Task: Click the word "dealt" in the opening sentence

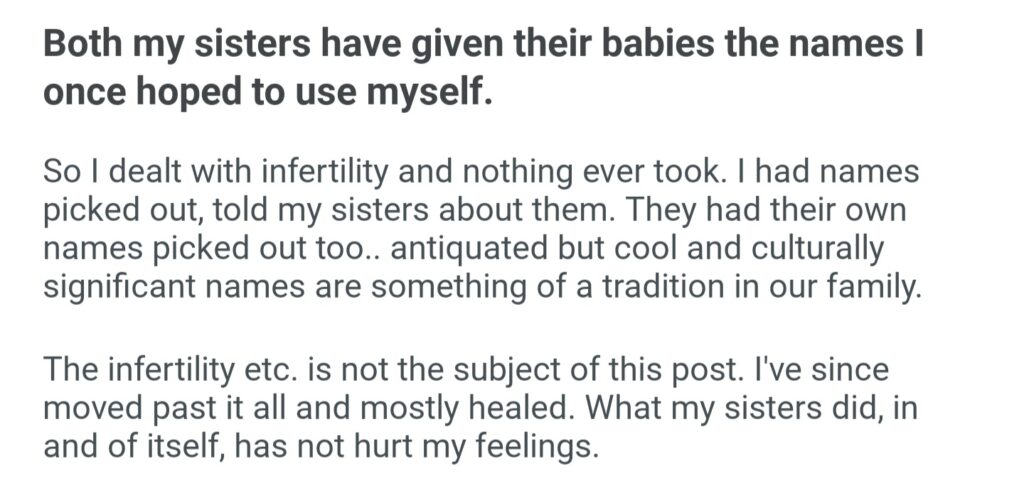Action: (x=151, y=172)
